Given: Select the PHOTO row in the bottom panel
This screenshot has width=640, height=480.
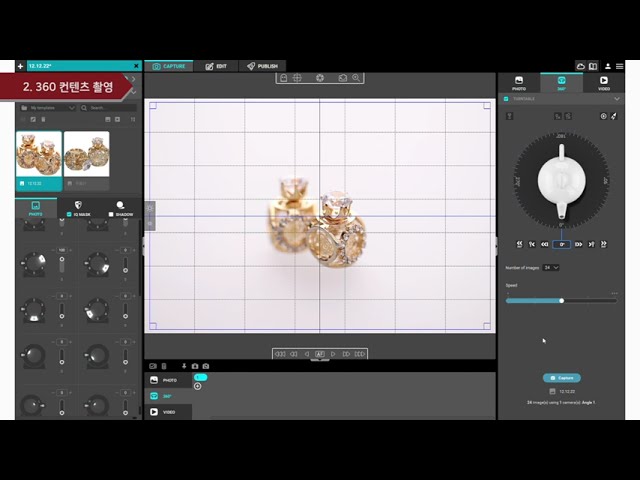Looking at the screenshot, I should point(168,380).
